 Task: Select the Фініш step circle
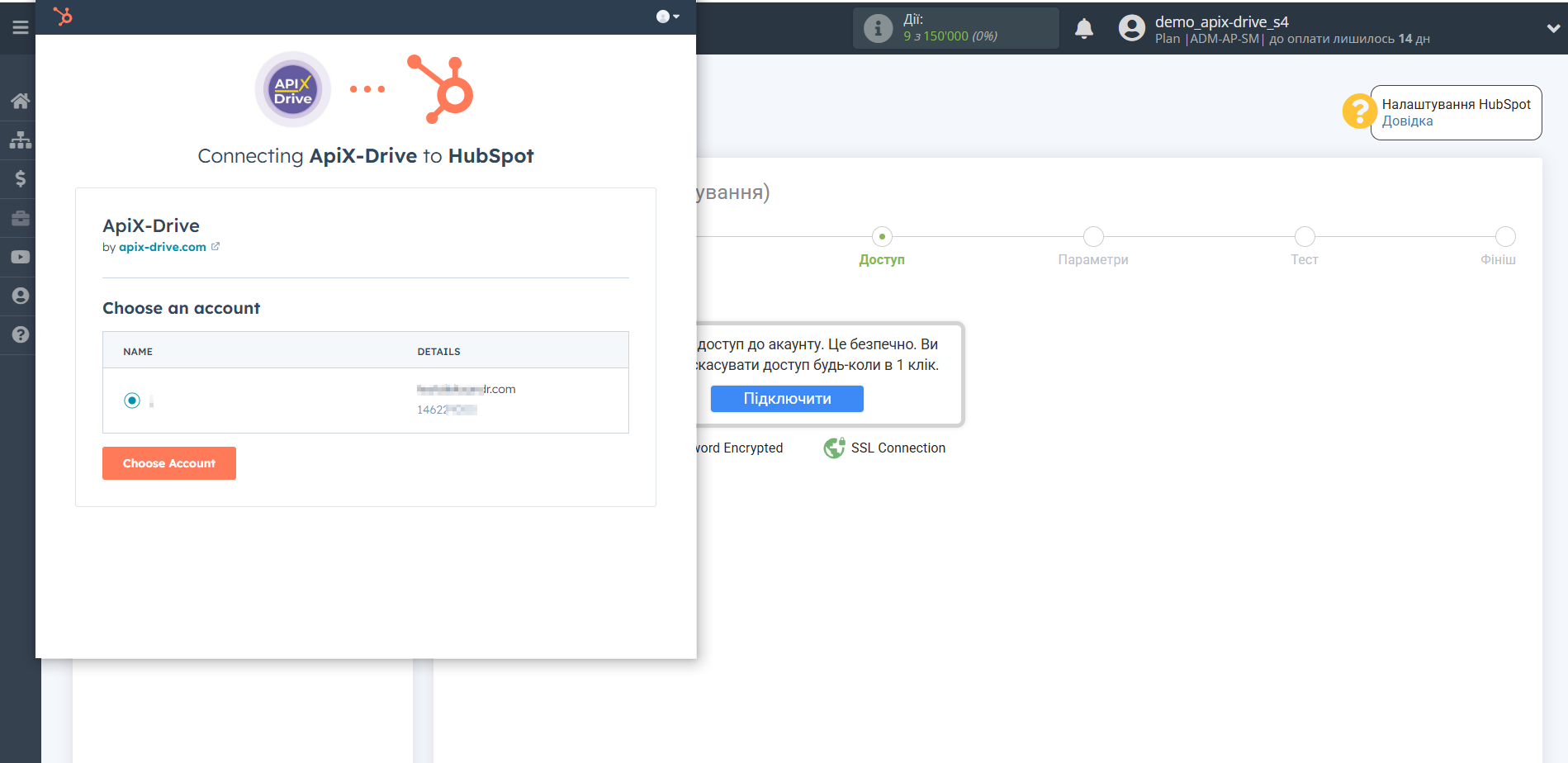click(x=1505, y=236)
